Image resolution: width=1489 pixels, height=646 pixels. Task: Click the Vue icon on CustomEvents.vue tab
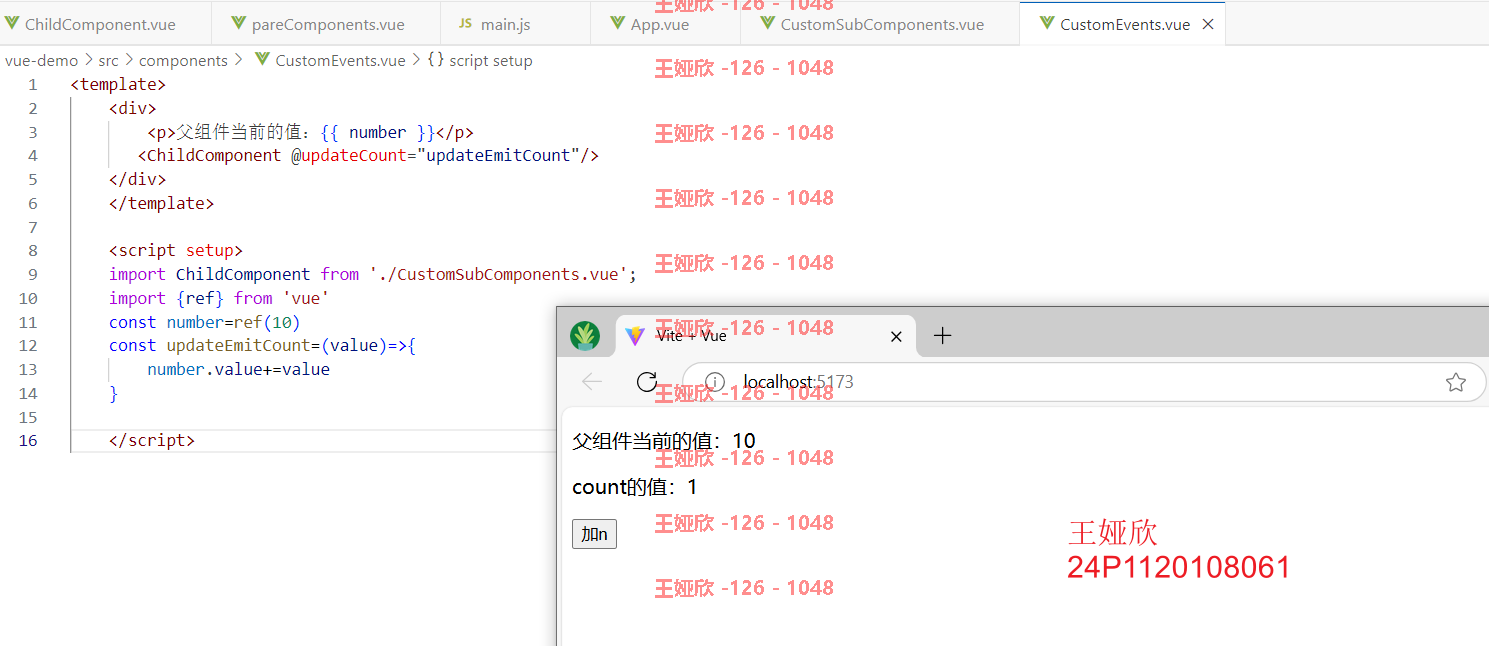[x=1046, y=23]
